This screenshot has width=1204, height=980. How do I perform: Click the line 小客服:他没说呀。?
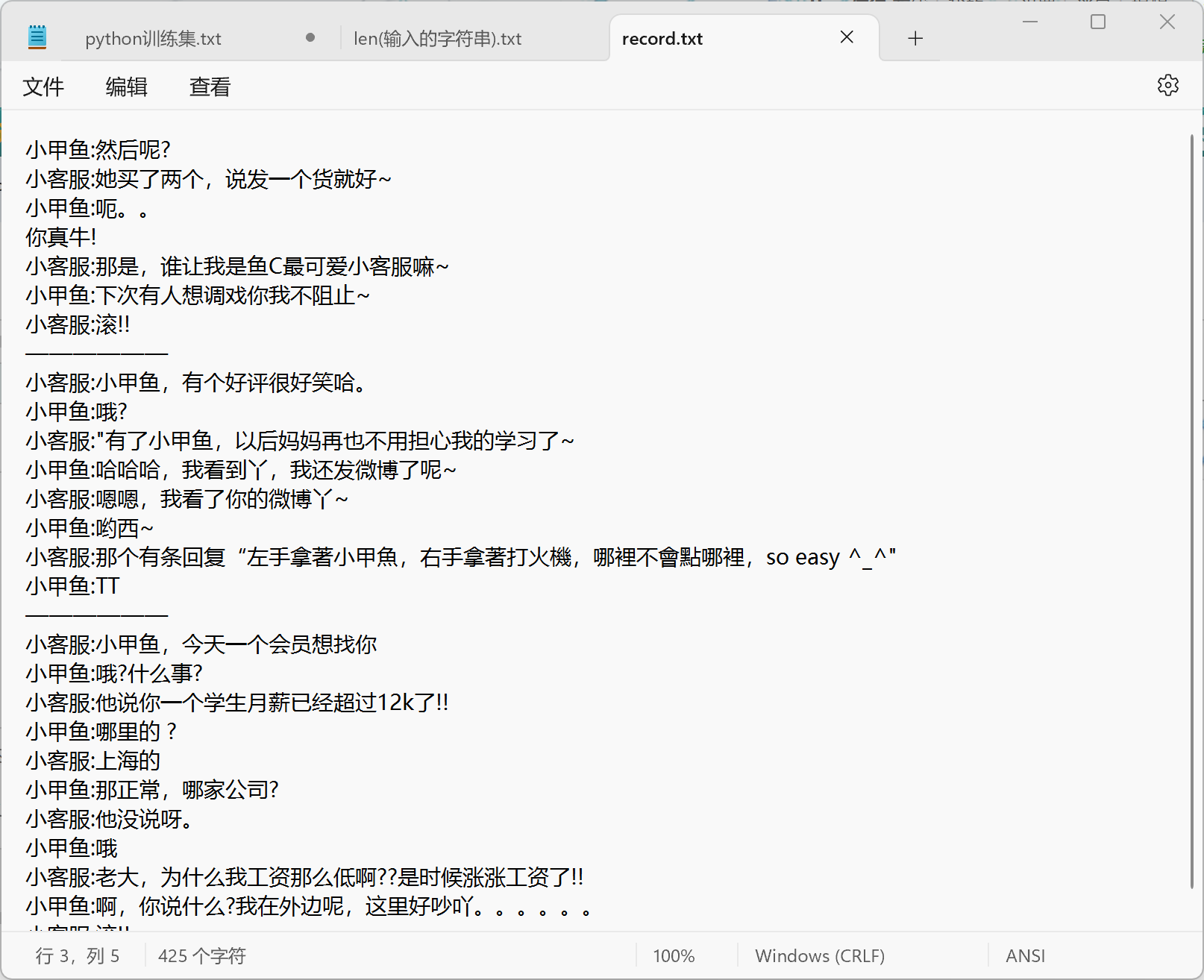pyautogui.click(x=112, y=819)
